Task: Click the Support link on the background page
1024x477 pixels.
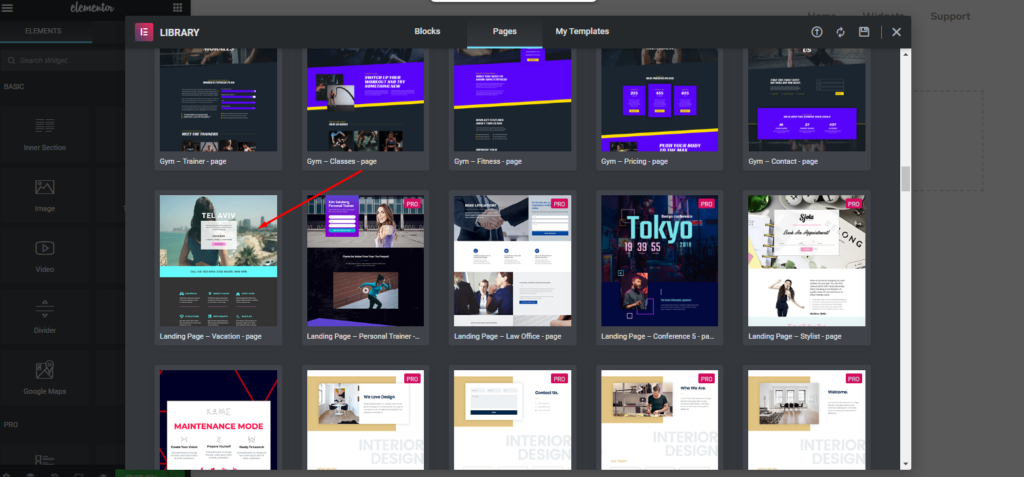Action: tap(950, 16)
